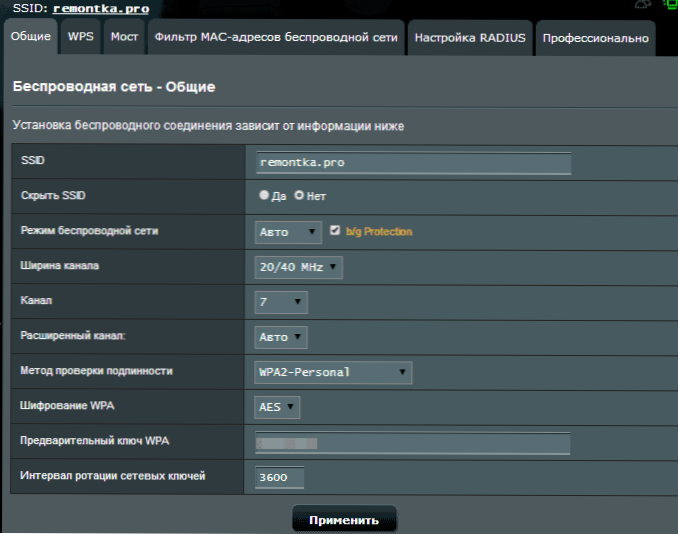
Task: Click Интервал ротации сетевых ключей field
Action: click(x=279, y=477)
